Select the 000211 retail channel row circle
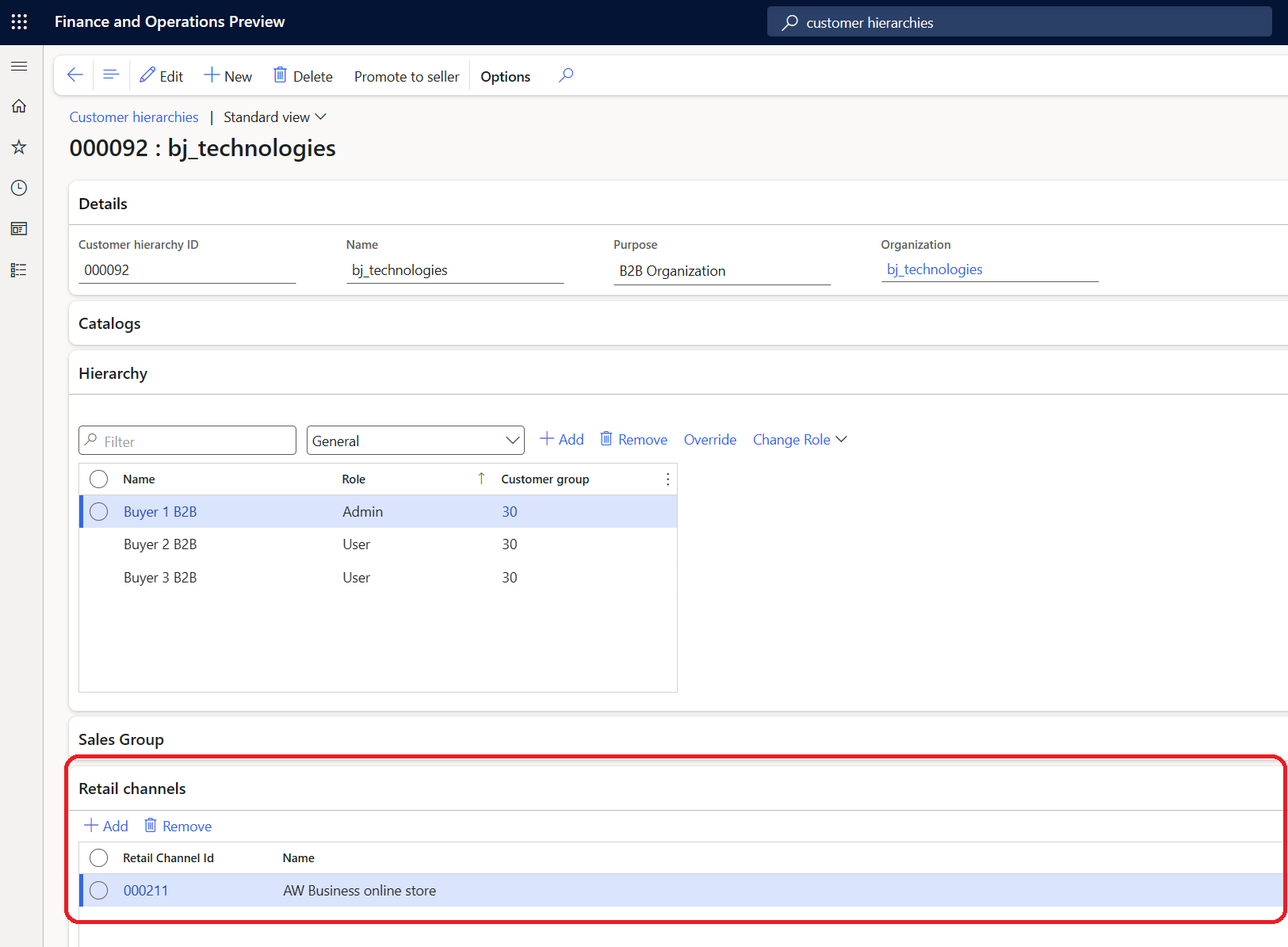Image resolution: width=1288 pixels, height=947 pixels. [99, 891]
